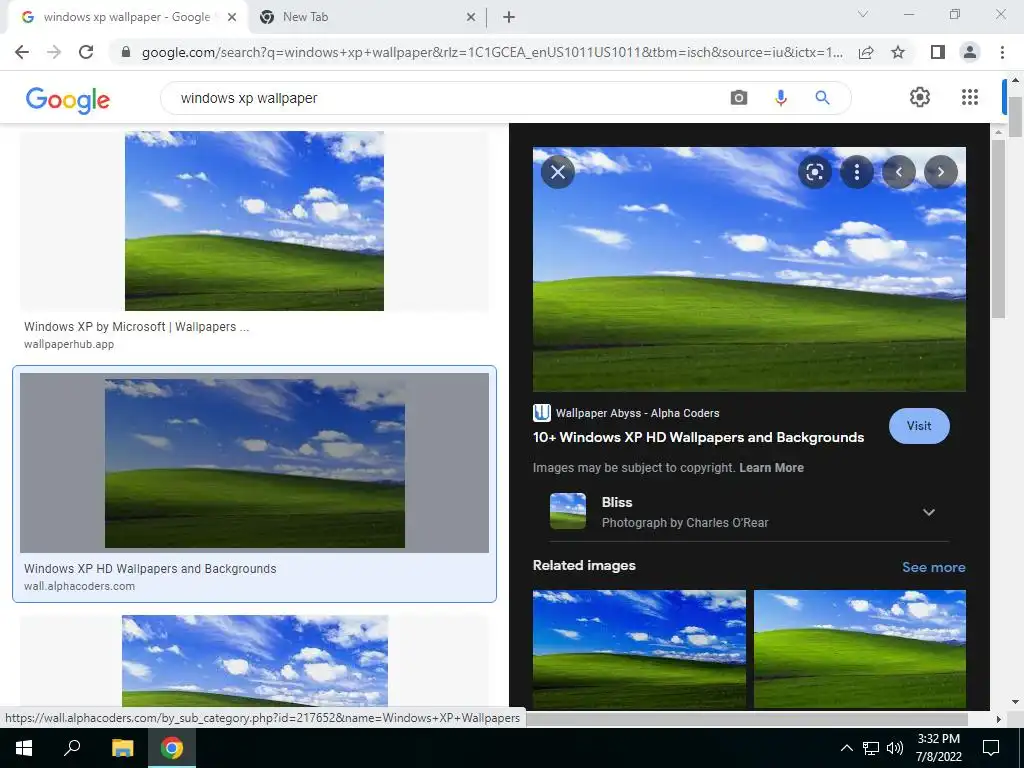Expand the Bliss info section

[928, 512]
